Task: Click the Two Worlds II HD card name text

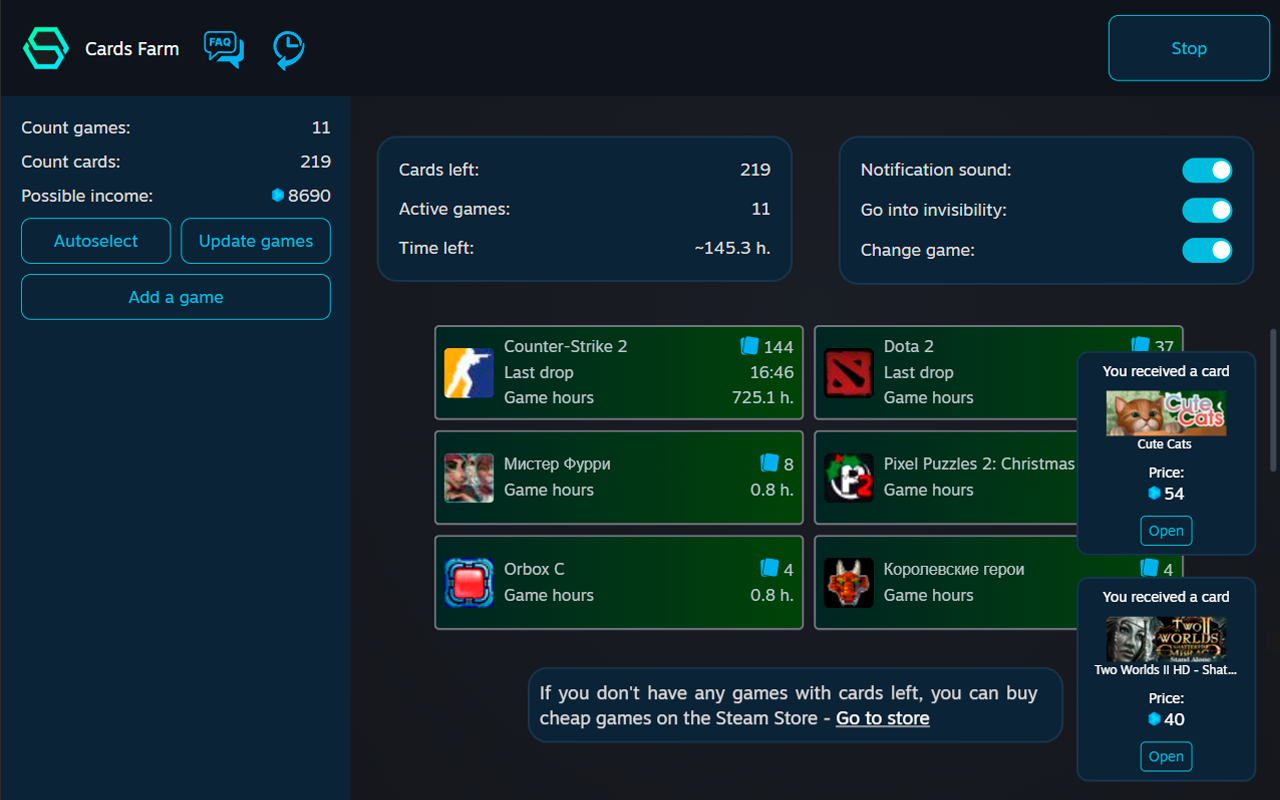Action: 1166,671
